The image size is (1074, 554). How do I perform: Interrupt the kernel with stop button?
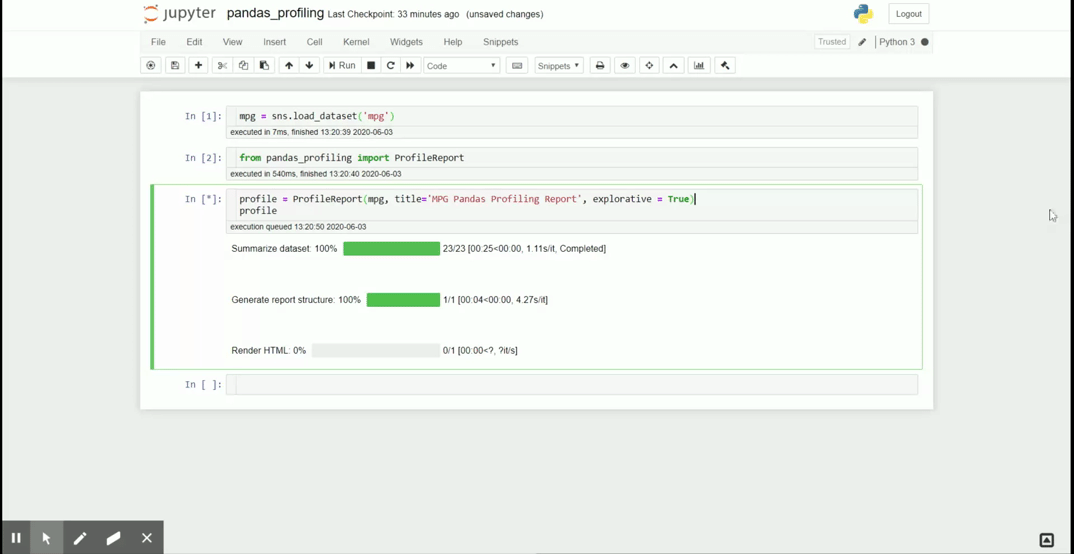point(371,66)
